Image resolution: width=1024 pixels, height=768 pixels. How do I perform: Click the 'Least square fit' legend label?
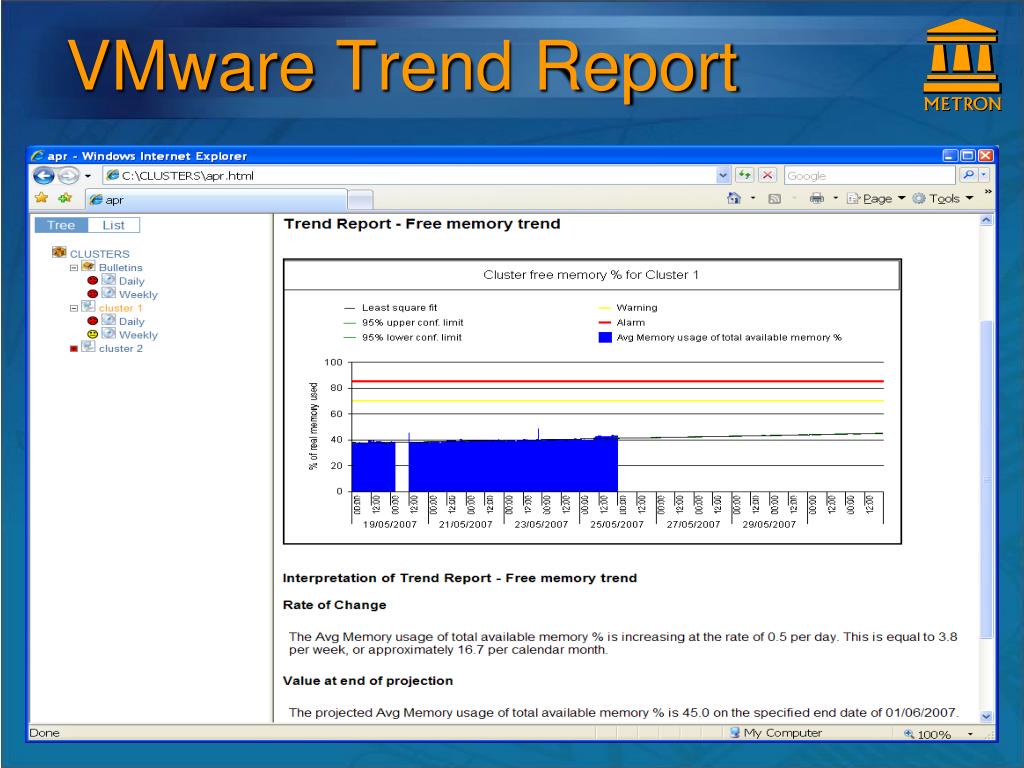400,308
